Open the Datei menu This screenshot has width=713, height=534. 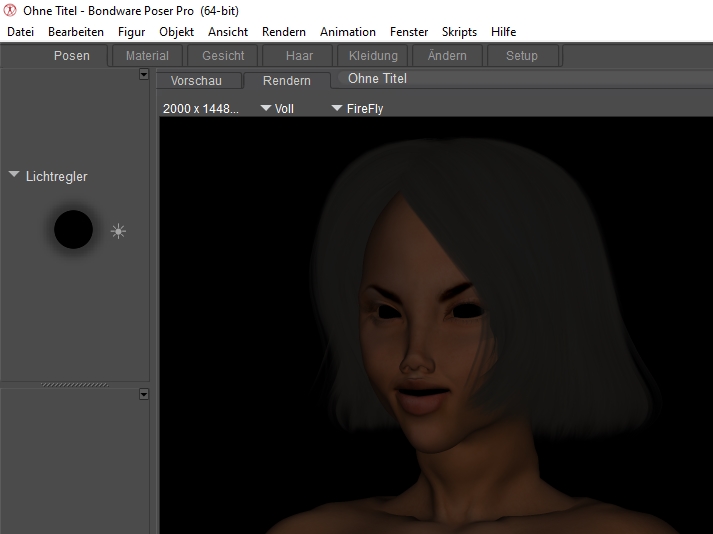click(20, 32)
